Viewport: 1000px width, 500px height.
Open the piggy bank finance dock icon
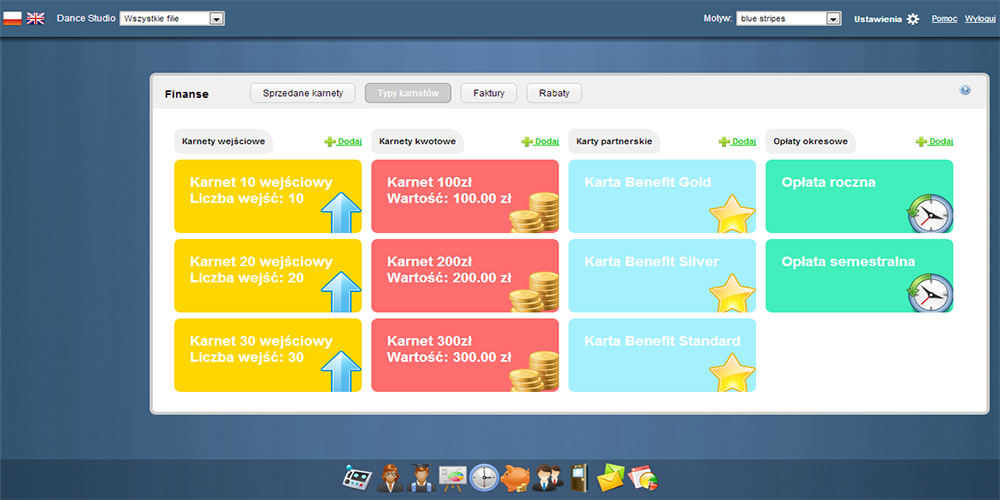(x=515, y=477)
